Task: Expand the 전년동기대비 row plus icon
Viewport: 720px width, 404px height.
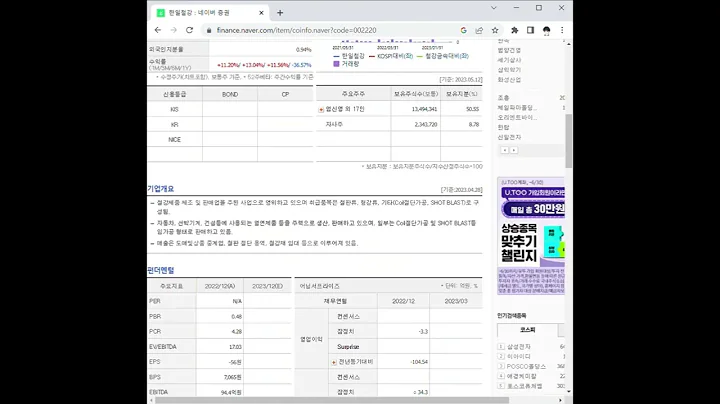Action: coord(334,362)
